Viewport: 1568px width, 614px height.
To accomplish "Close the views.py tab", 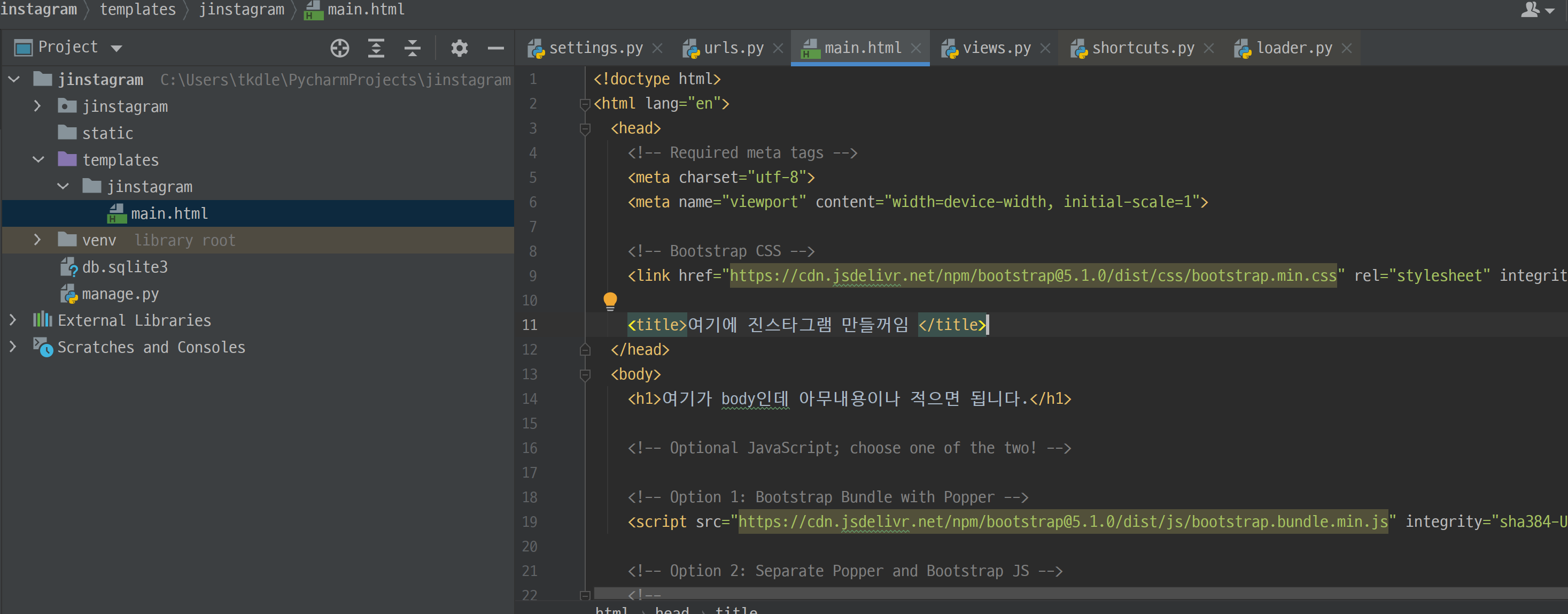I will (x=1045, y=48).
